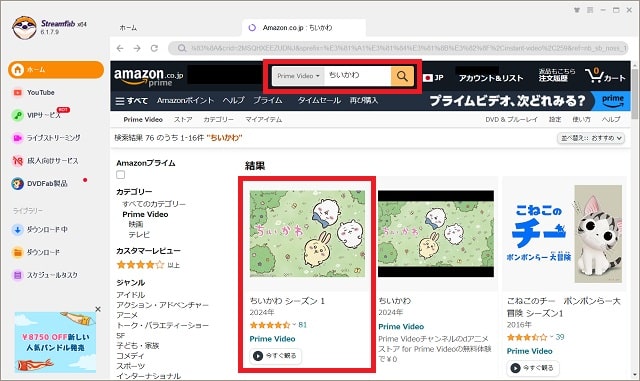The image size is (640, 381).
Task: Go back in the browser
Action: point(120,48)
